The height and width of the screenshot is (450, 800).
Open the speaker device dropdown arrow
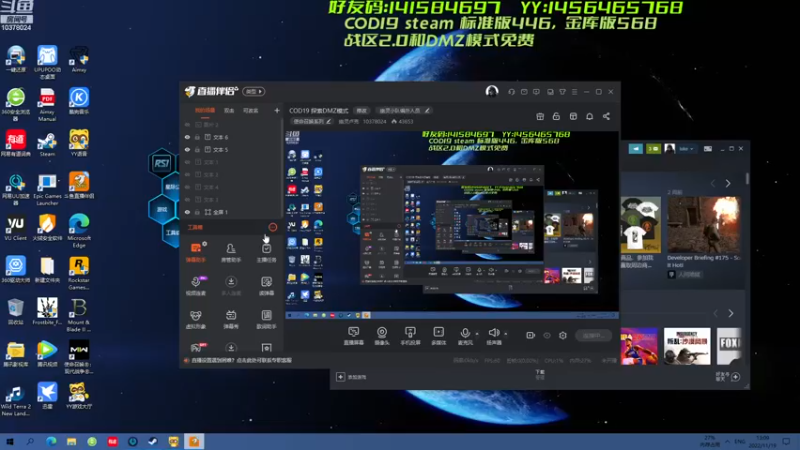(x=506, y=334)
